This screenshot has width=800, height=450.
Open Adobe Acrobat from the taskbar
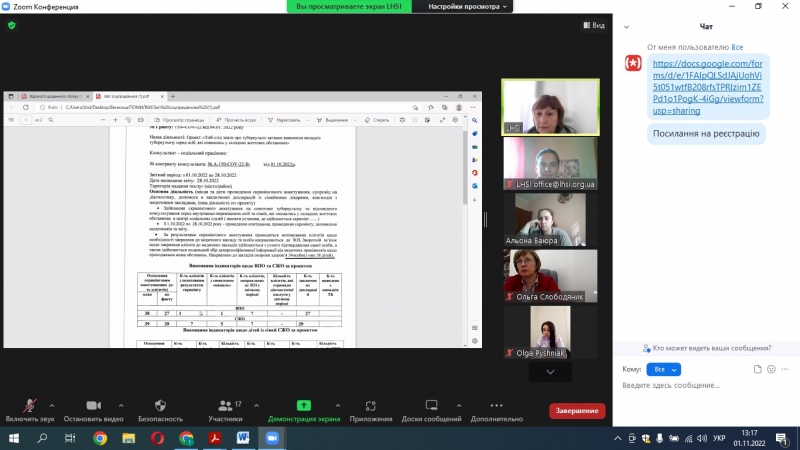pos(214,438)
